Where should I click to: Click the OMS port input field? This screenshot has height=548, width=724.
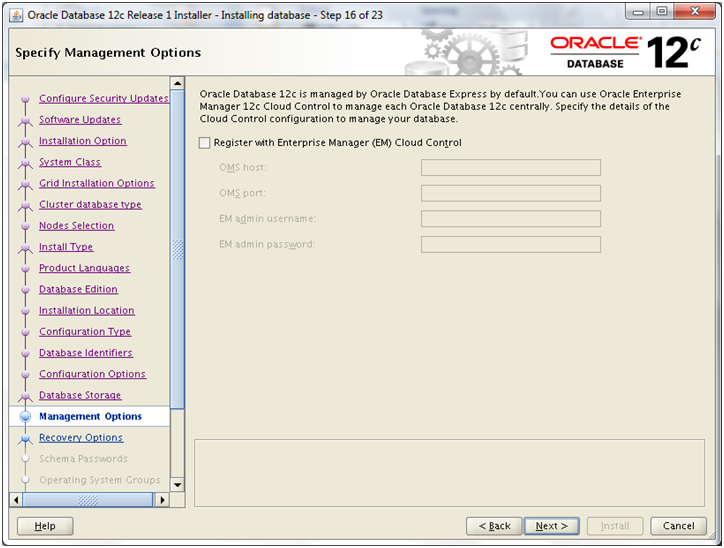pyautogui.click(x=511, y=193)
